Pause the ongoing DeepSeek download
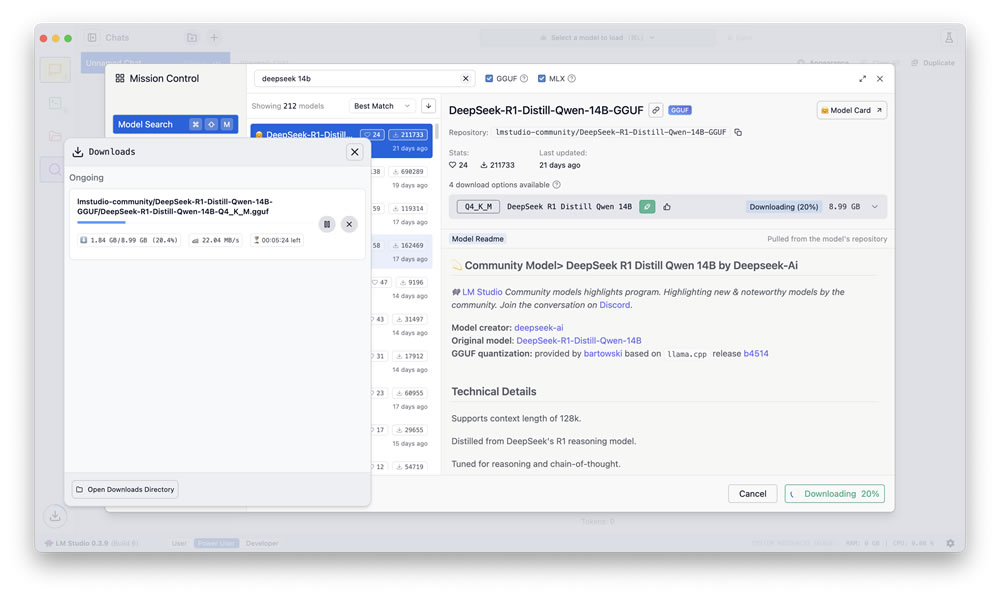This screenshot has height=598, width=1000. pos(327,224)
